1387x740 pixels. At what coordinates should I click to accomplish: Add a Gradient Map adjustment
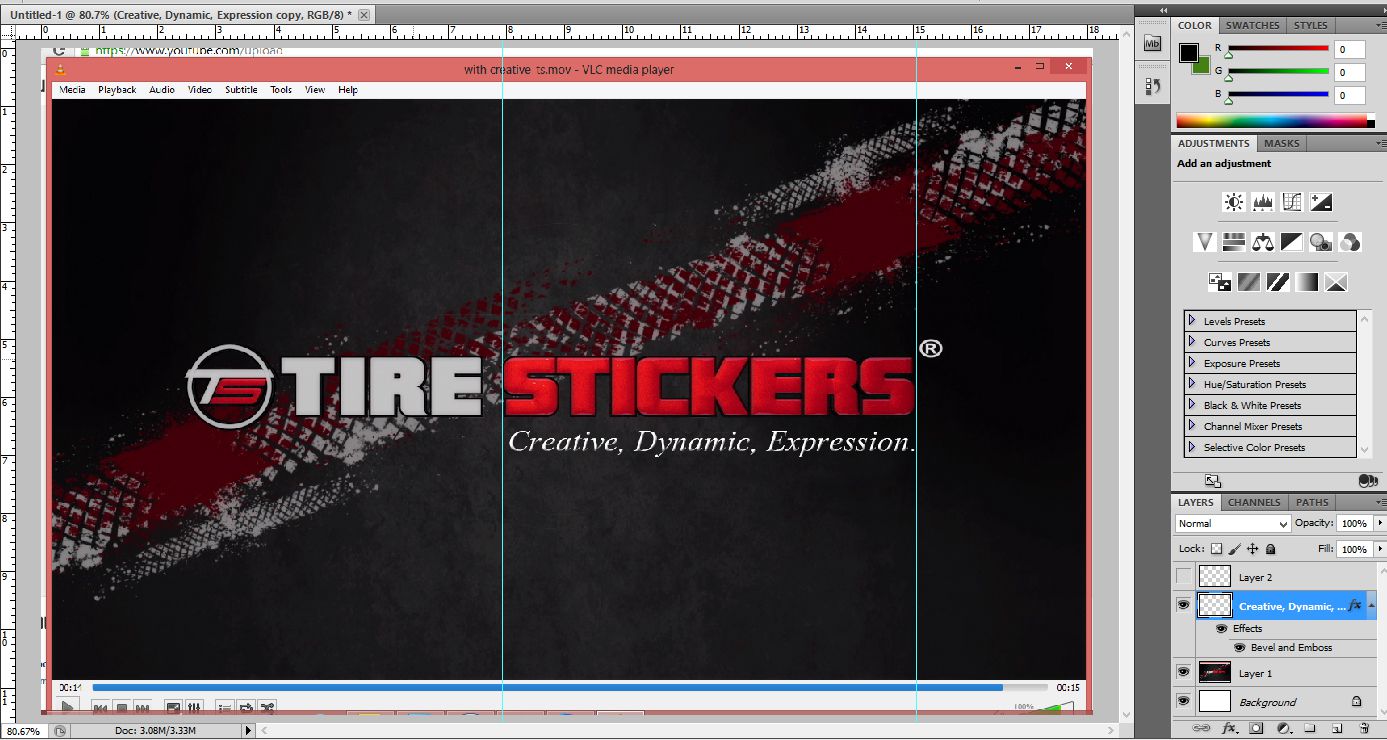coord(1307,282)
